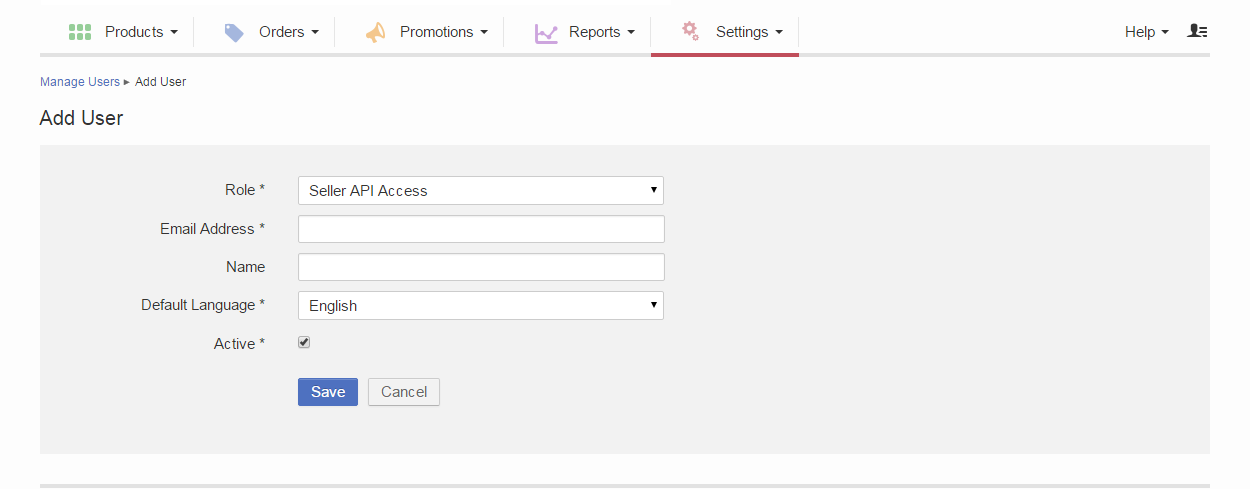Viewport: 1250px width, 489px height.
Task: Click the gears Settings icon
Action: point(690,31)
